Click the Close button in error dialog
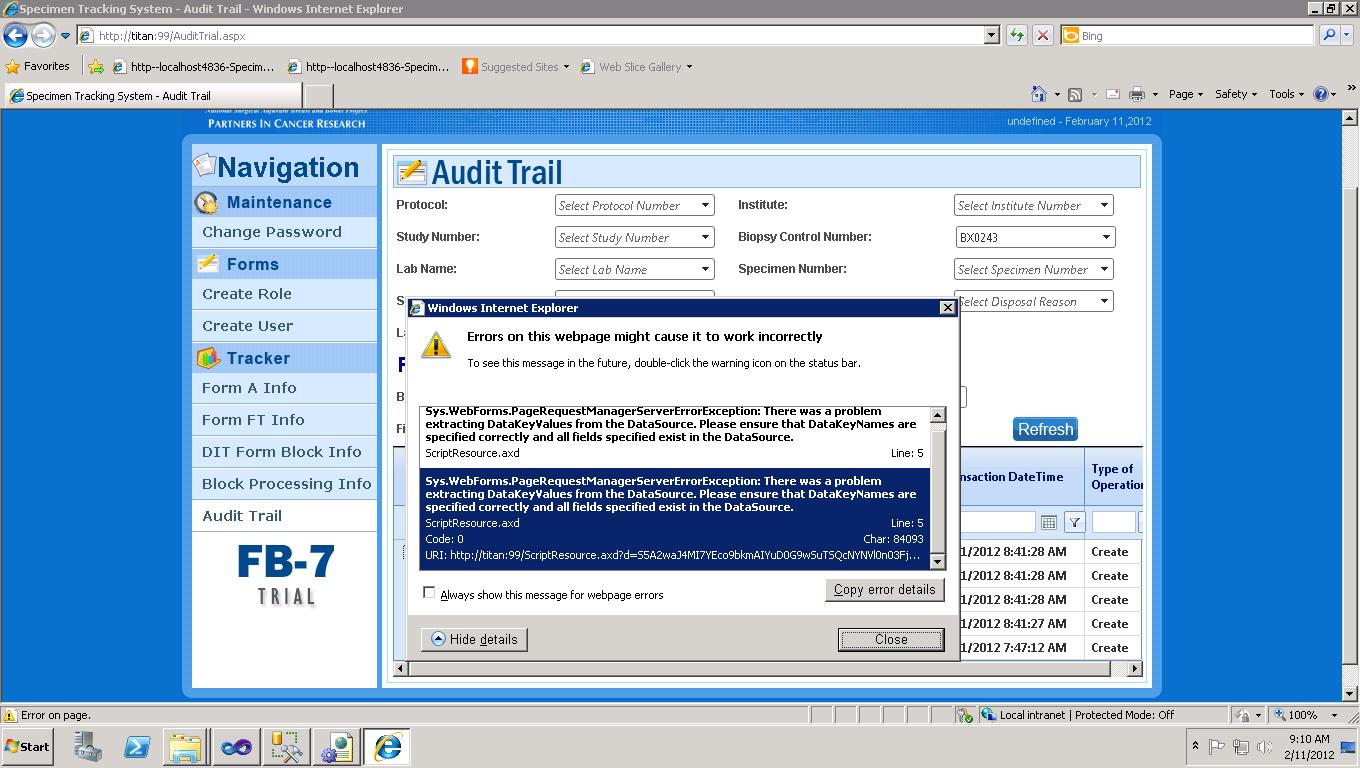 click(x=891, y=639)
